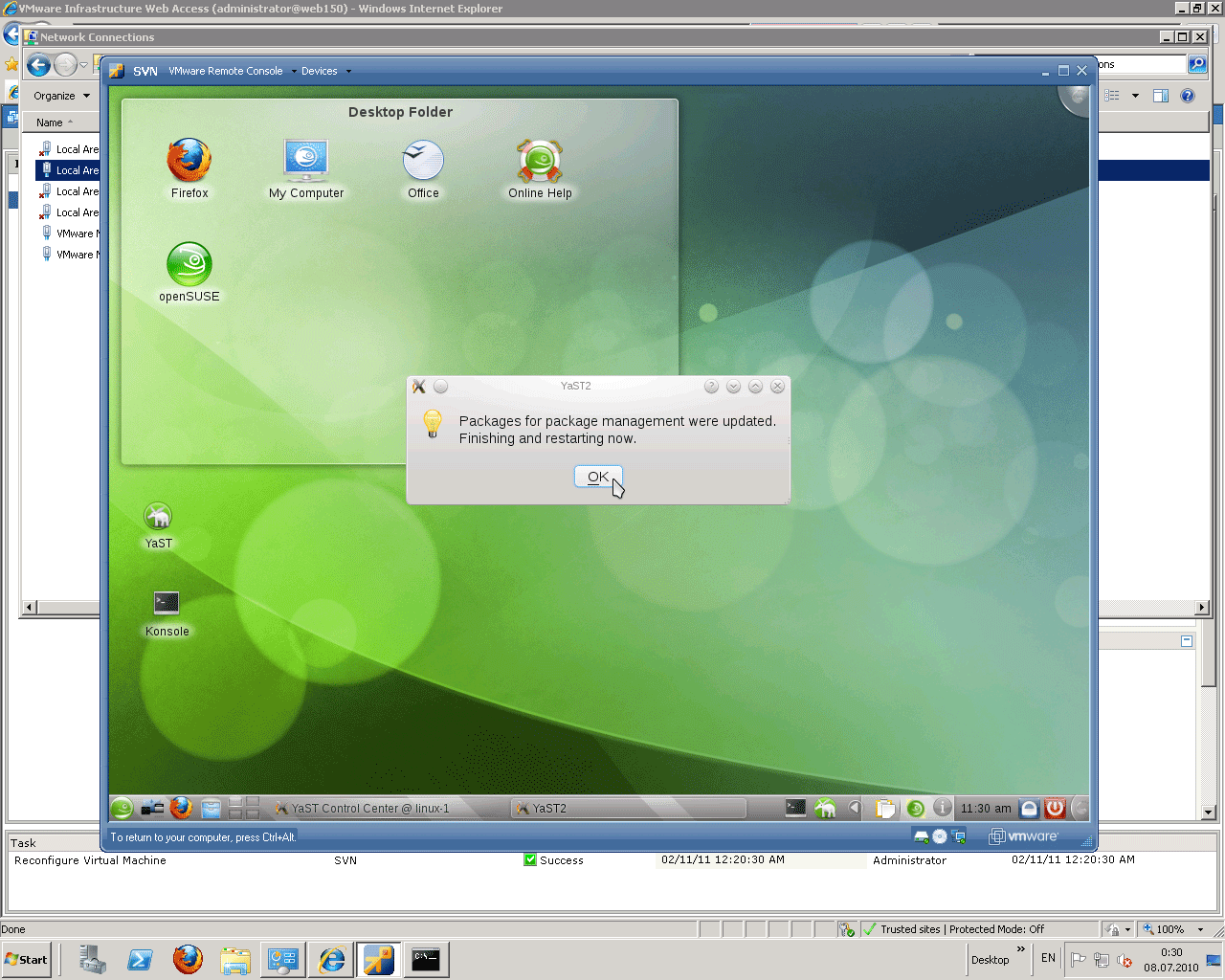The height and width of the screenshot is (980, 1225).
Task: Expand hidden system tray icons arrow
Action: 856,809
